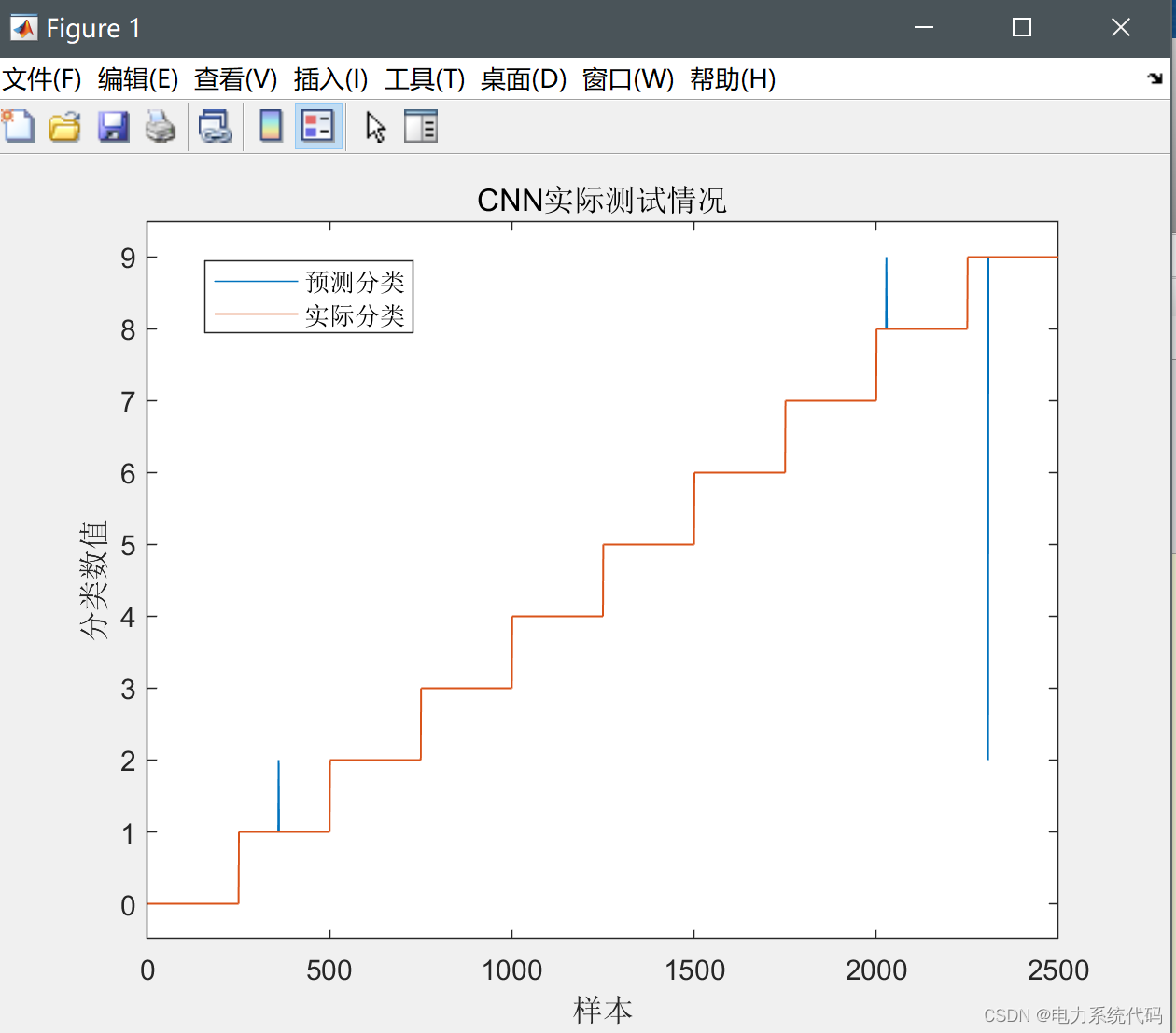Print the figure using the printer icon
Screen dimensions: 1176x1033
(161, 126)
